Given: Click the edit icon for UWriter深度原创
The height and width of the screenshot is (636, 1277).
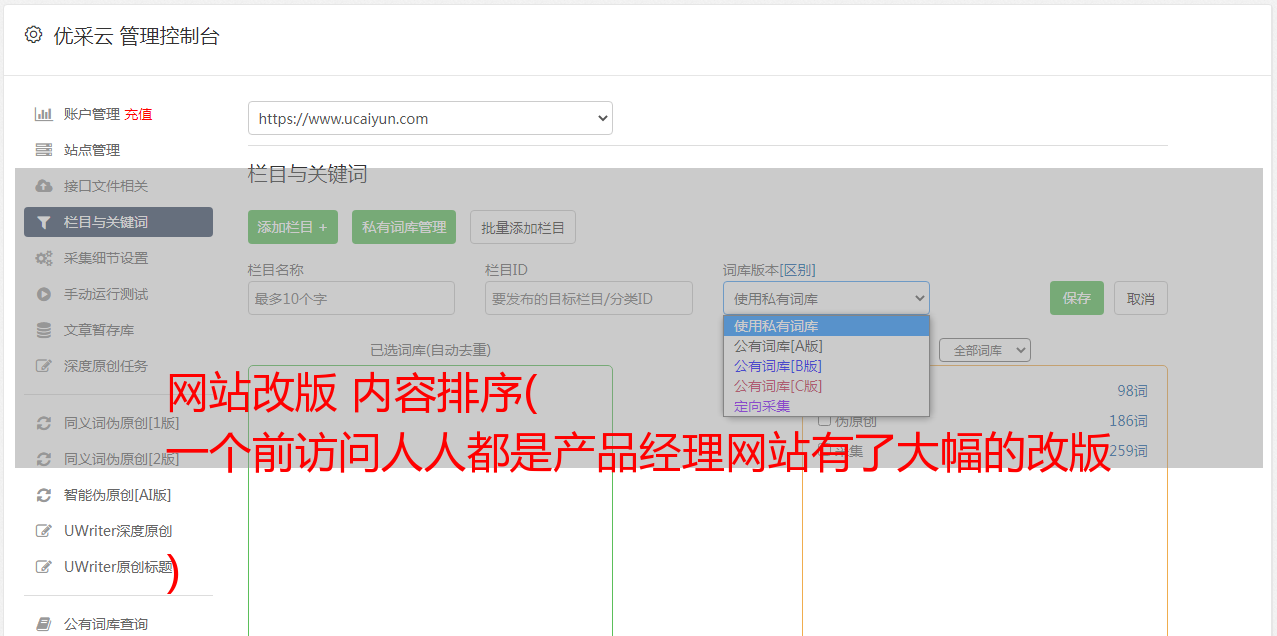Looking at the screenshot, I should 44,531.
